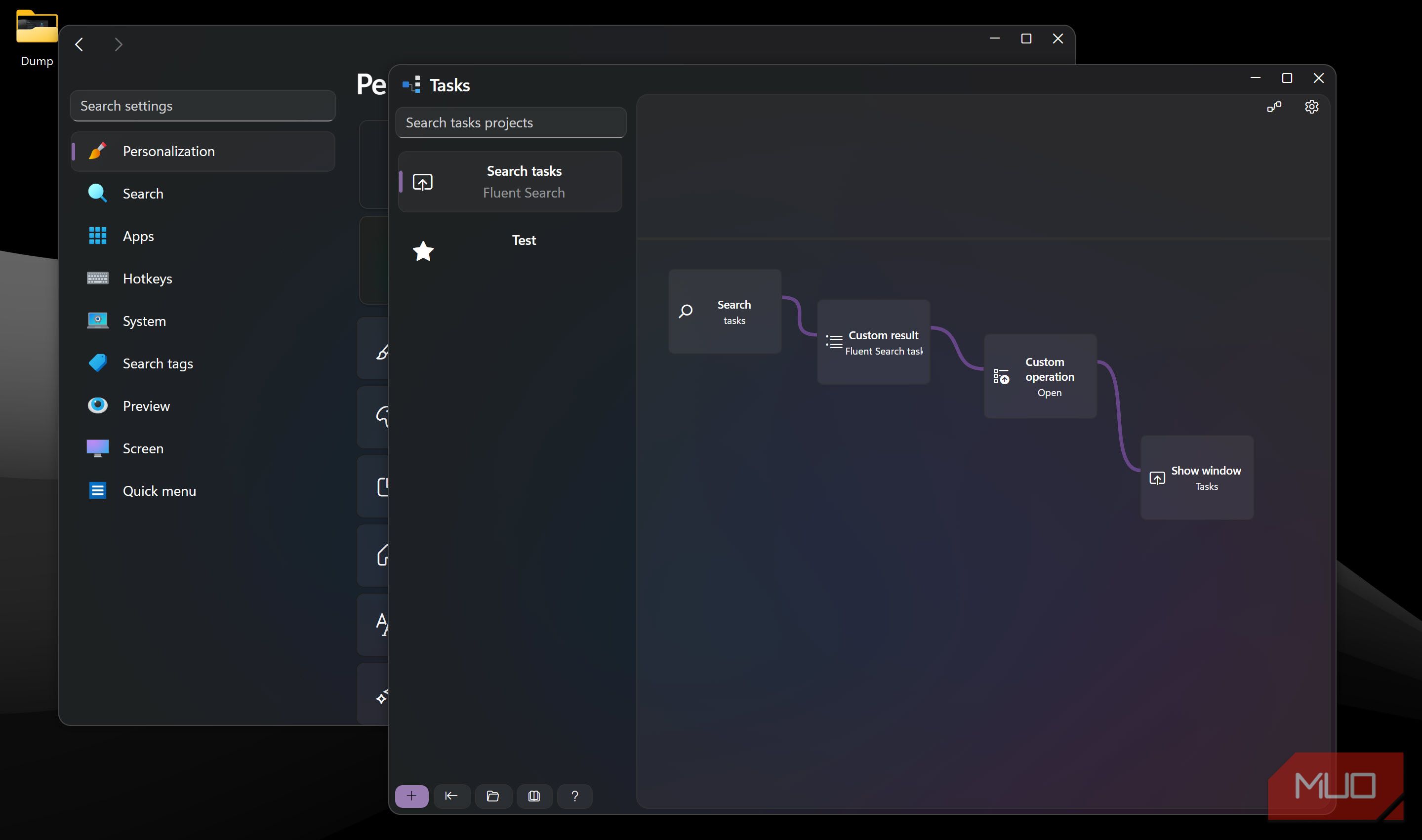Viewport: 1422px width, 840px height.
Task: Select the Show window Tasks node
Action: [1197, 478]
